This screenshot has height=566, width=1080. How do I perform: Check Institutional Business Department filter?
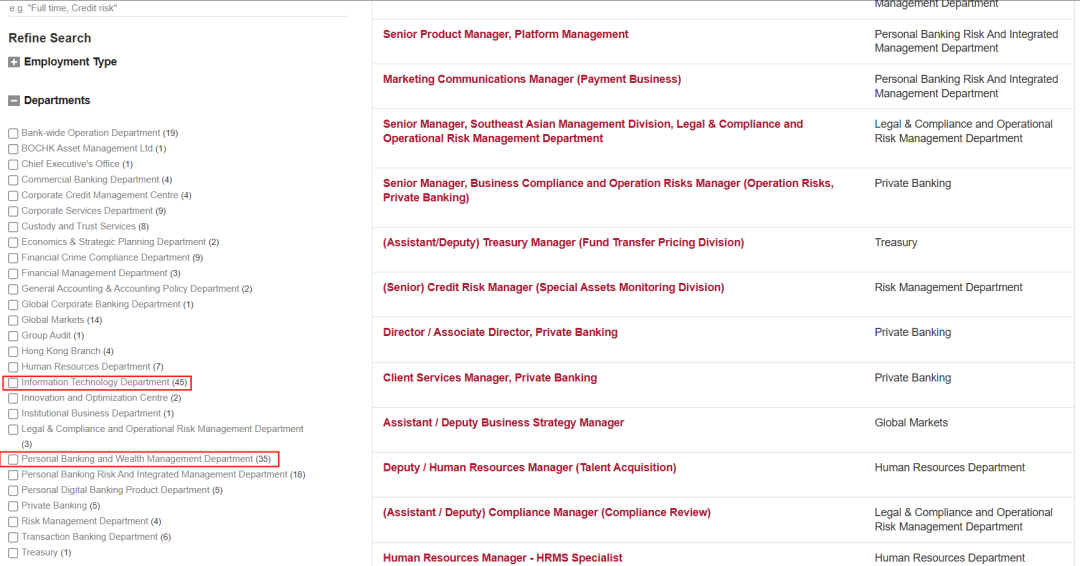13,414
